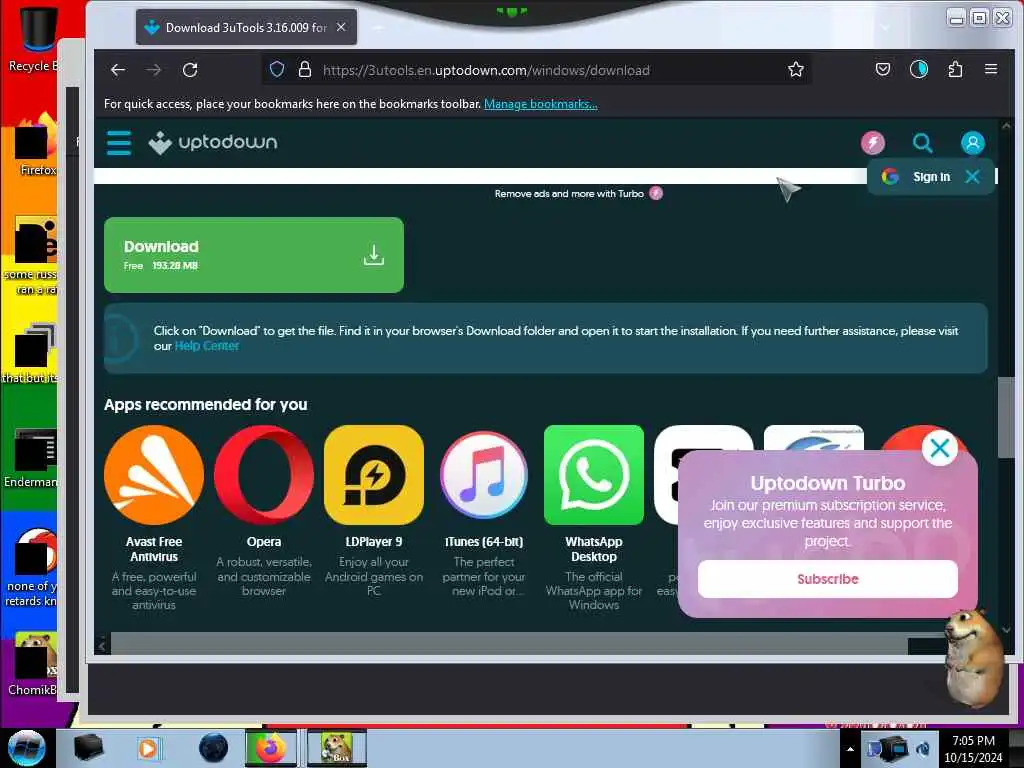This screenshot has height=768, width=1024.
Task: Select the Firefox desktop shortcut
Action: (37, 145)
